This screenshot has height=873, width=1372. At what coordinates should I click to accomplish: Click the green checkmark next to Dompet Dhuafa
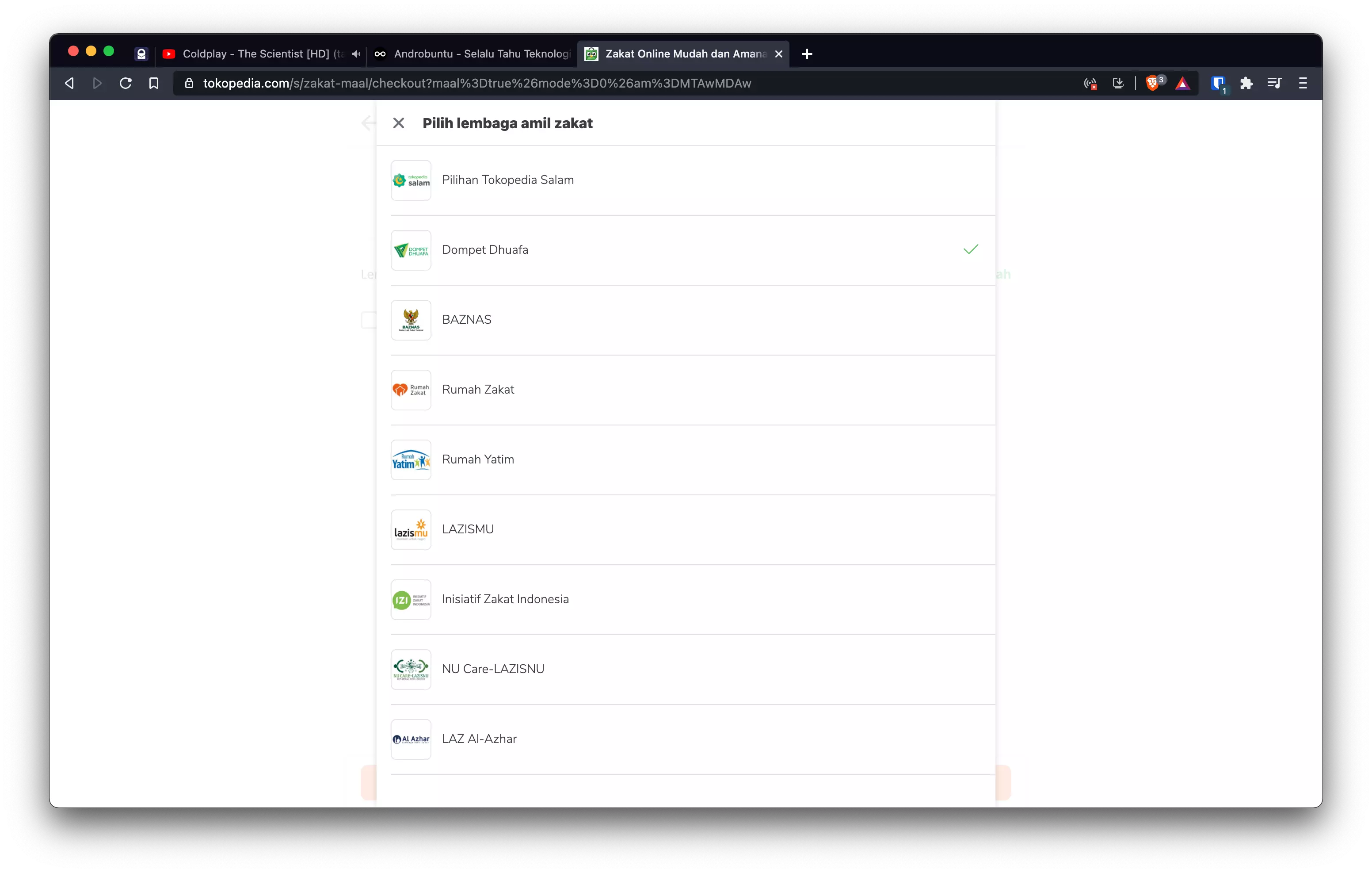point(970,249)
